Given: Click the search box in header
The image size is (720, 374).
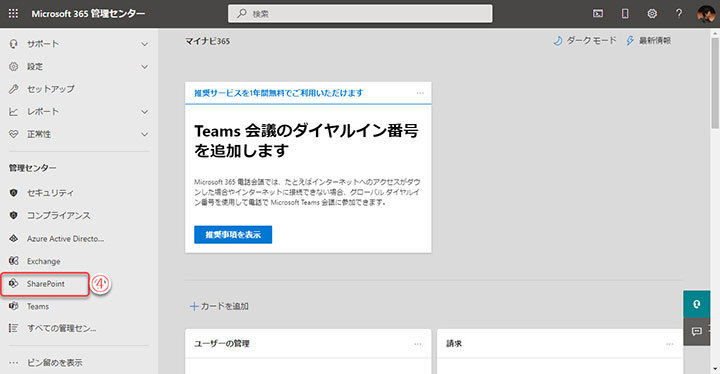Looking at the screenshot, I should (x=360, y=14).
